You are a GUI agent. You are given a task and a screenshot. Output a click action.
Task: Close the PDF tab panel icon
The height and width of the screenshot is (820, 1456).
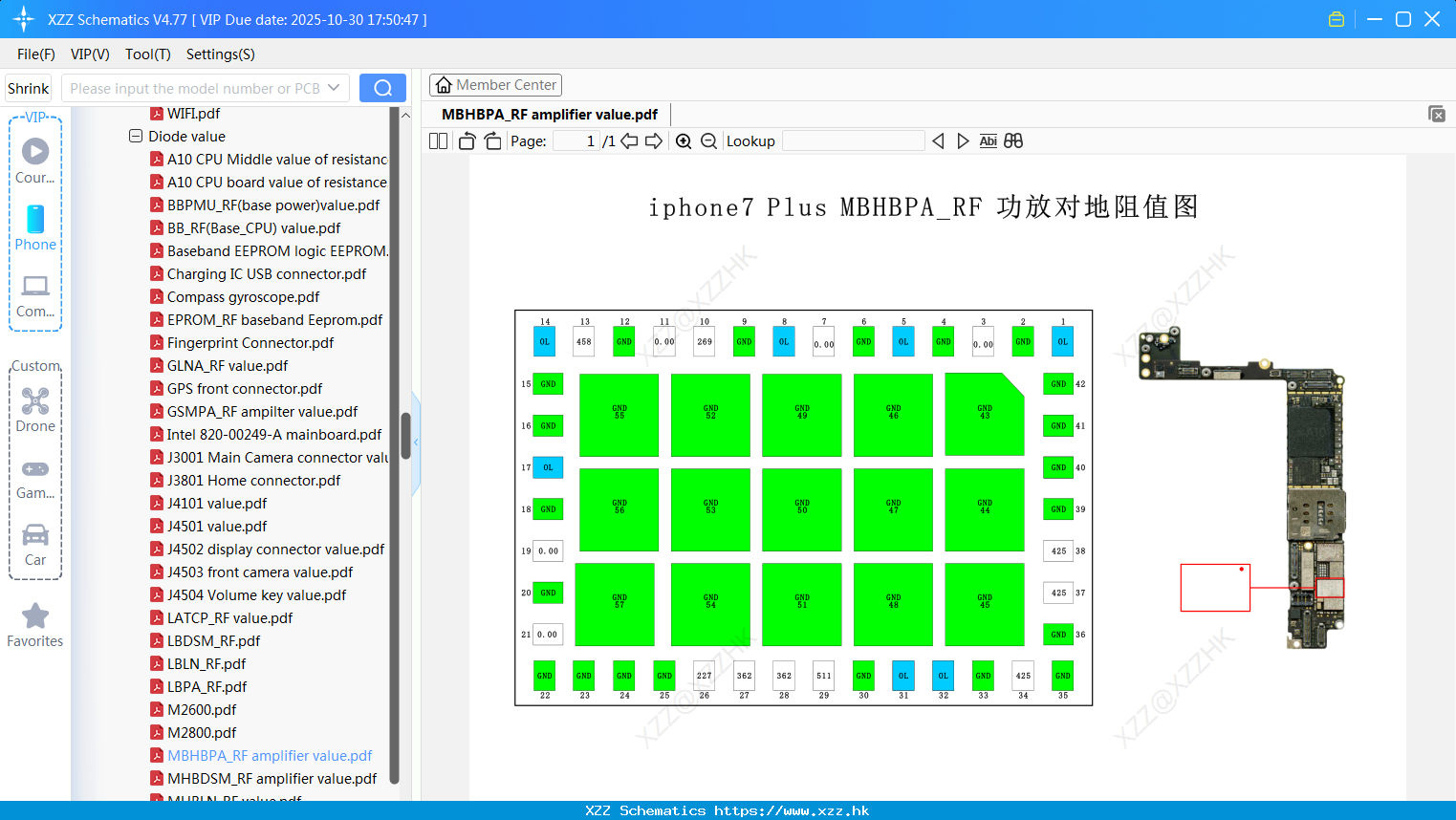click(x=1436, y=114)
